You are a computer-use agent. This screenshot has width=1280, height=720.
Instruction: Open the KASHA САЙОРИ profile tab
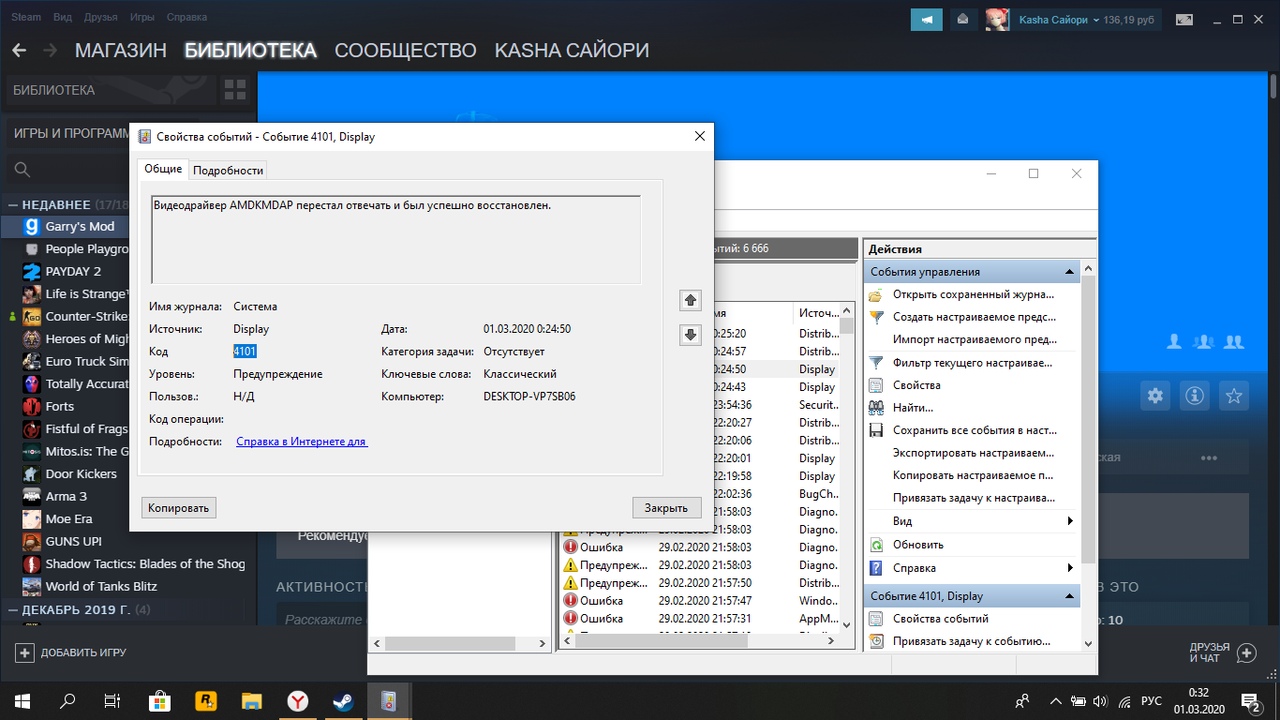tap(571, 51)
